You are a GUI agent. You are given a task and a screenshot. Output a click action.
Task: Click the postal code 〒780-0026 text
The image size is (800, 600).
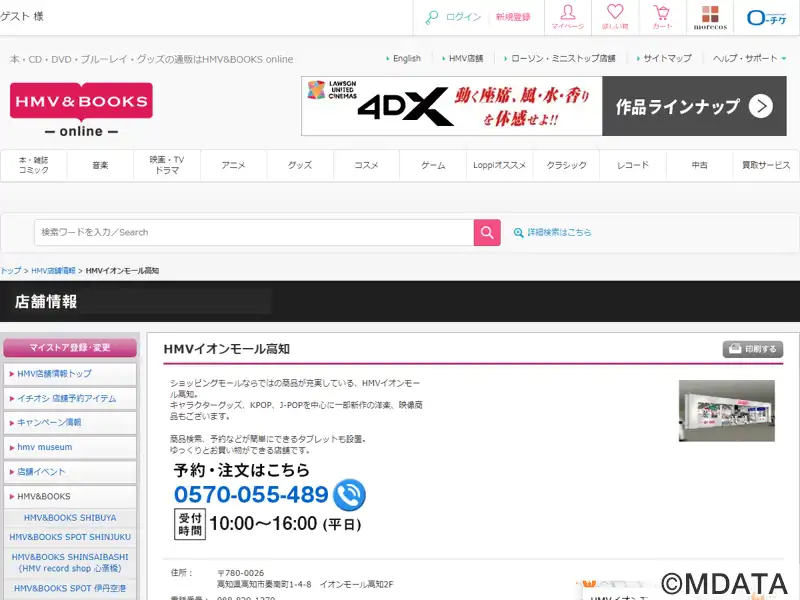click(x=241, y=573)
